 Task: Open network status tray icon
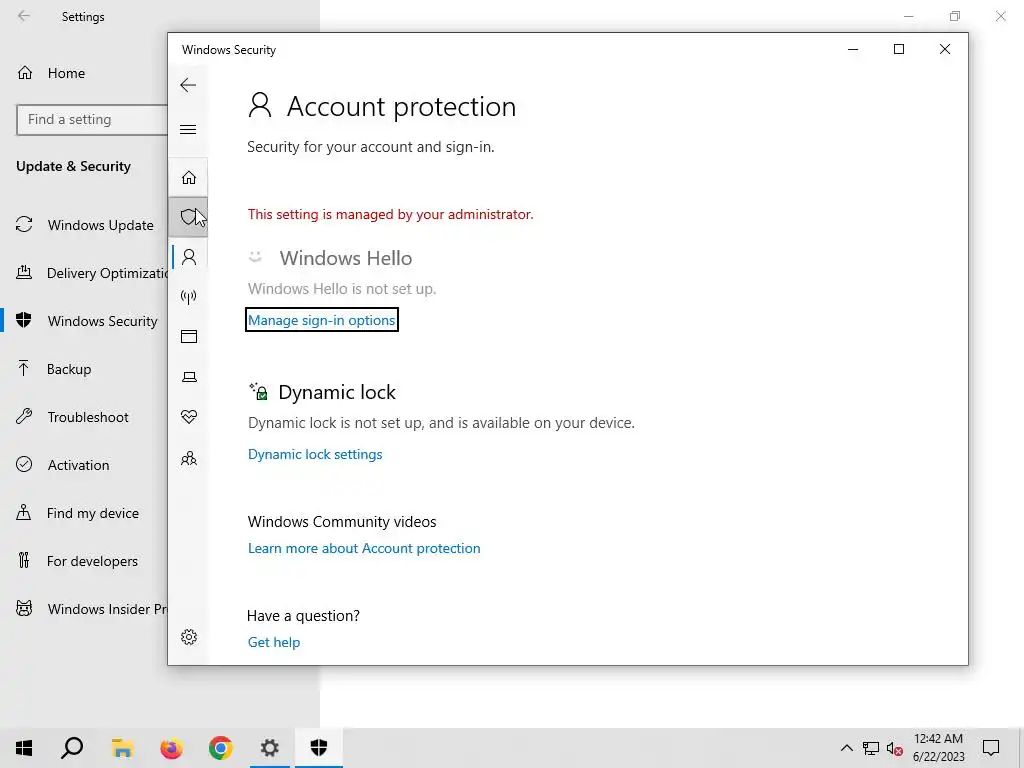tap(871, 748)
